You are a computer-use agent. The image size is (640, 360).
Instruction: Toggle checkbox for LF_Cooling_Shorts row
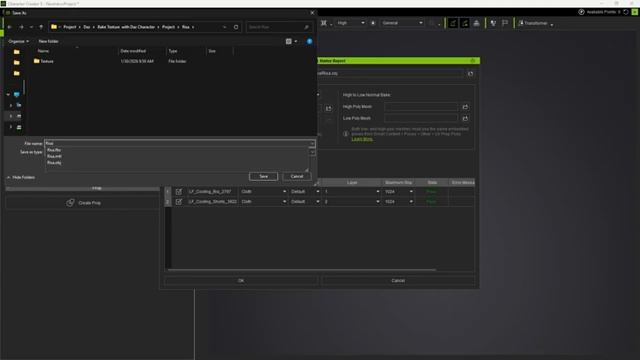(179, 202)
